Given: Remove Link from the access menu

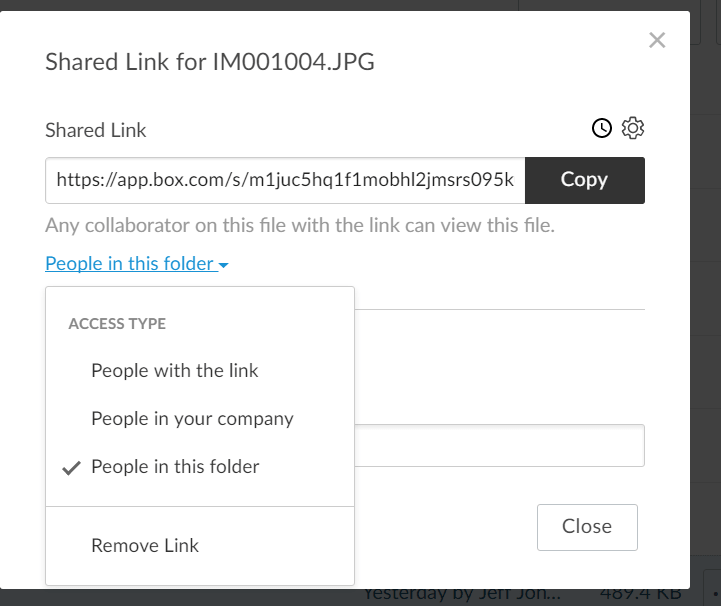Looking at the screenshot, I should [x=145, y=546].
